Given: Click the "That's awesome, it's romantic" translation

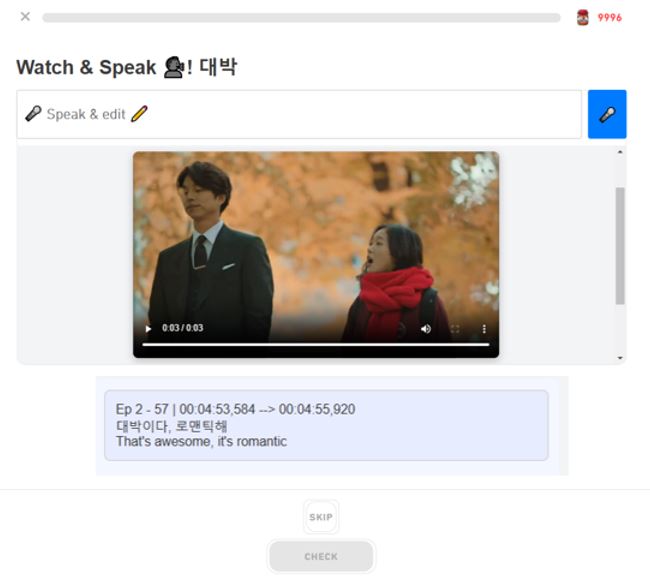Looking at the screenshot, I should tap(201, 441).
